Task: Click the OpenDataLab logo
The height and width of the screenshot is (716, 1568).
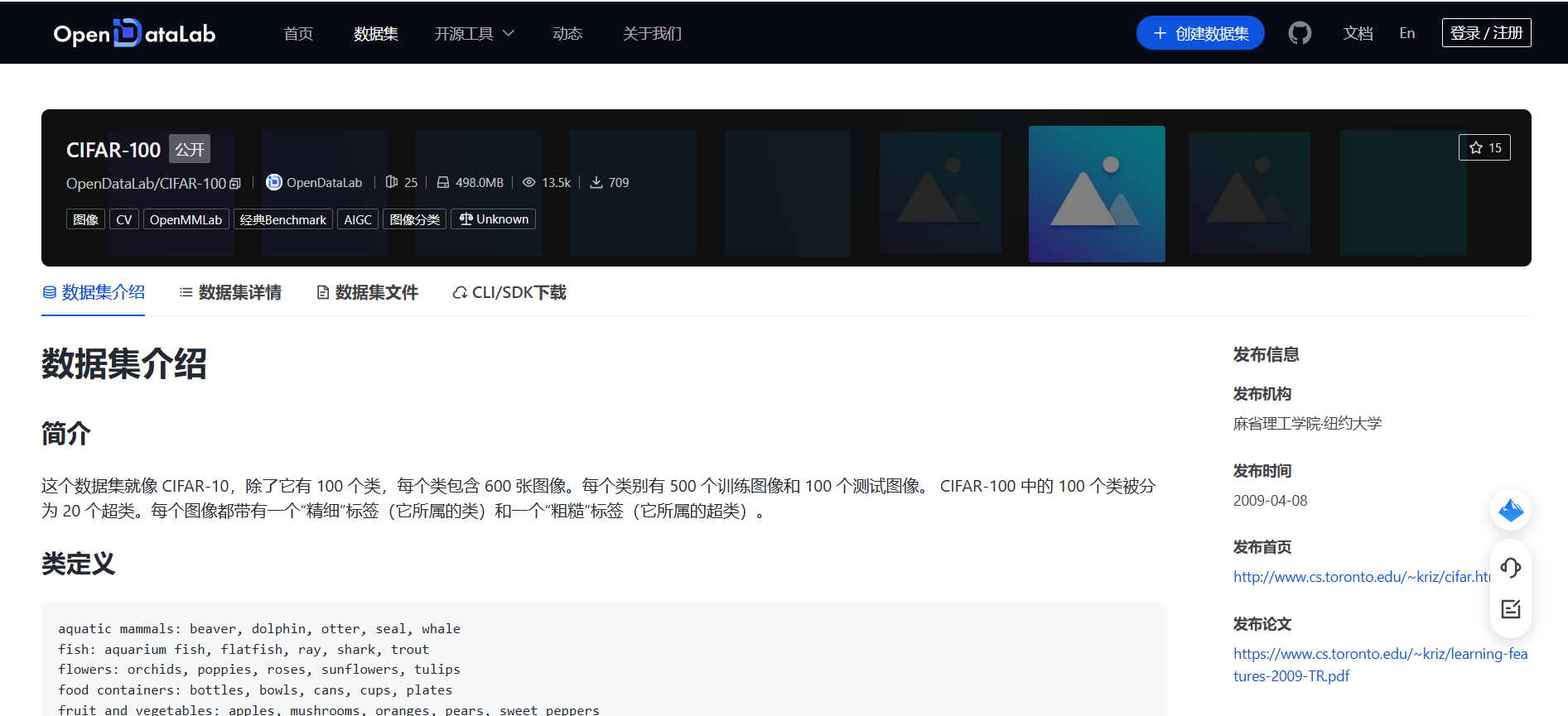Action: [134, 33]
